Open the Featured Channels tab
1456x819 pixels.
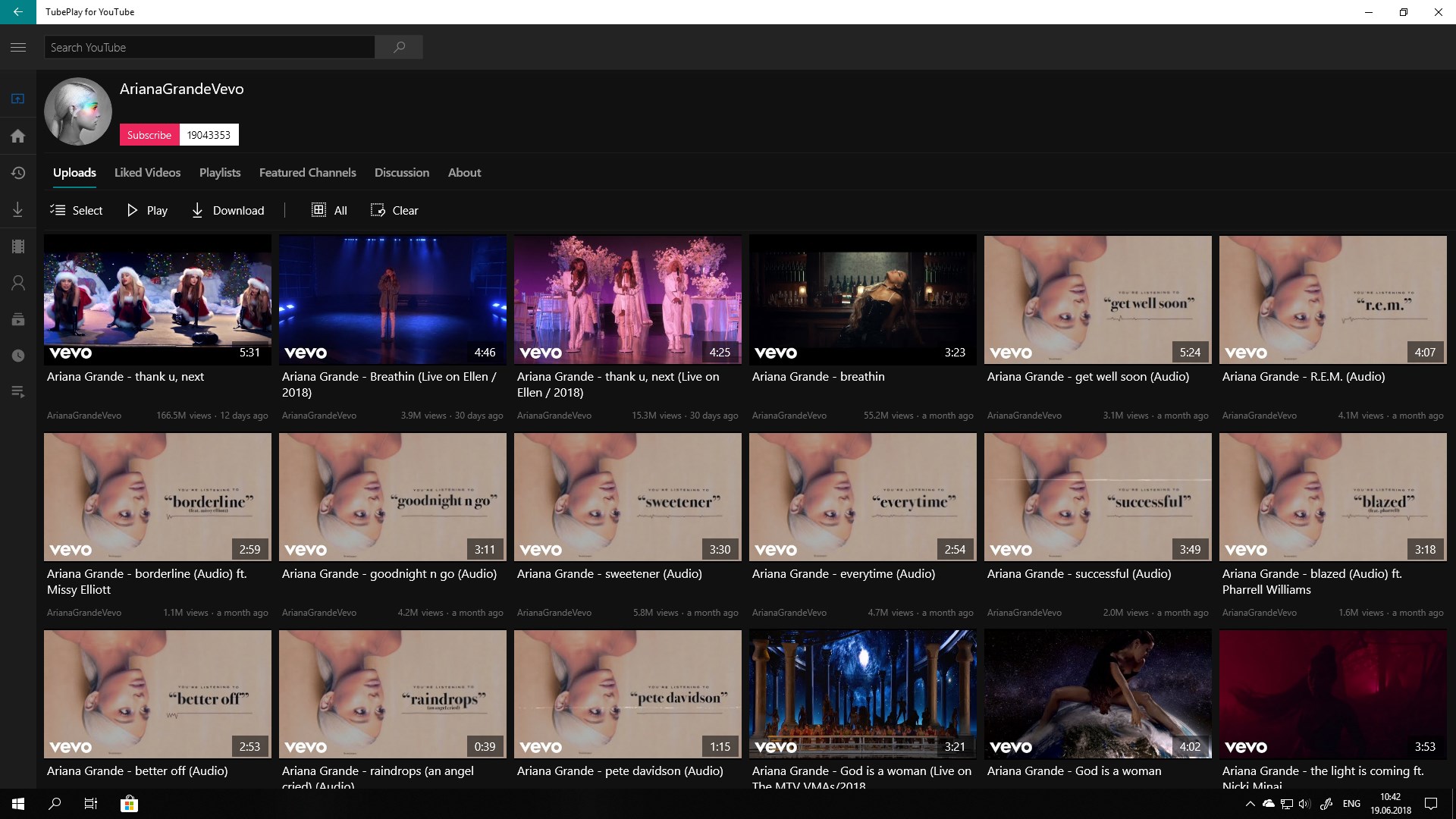(x=307, y=173)
